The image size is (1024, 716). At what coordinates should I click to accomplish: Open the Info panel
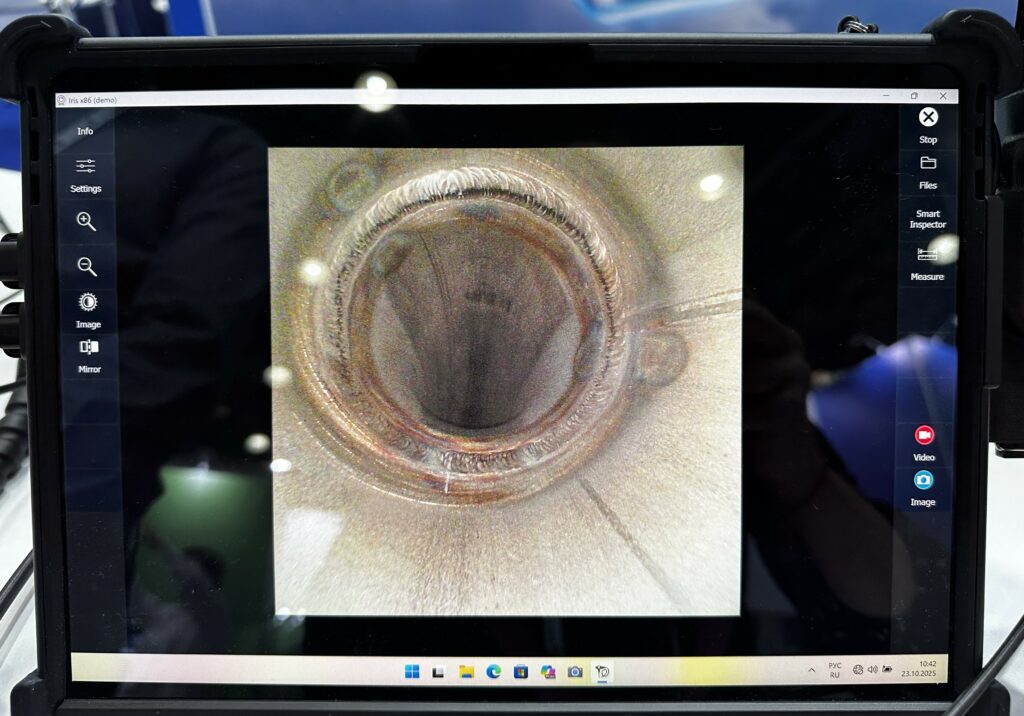[x=85, y=131]
